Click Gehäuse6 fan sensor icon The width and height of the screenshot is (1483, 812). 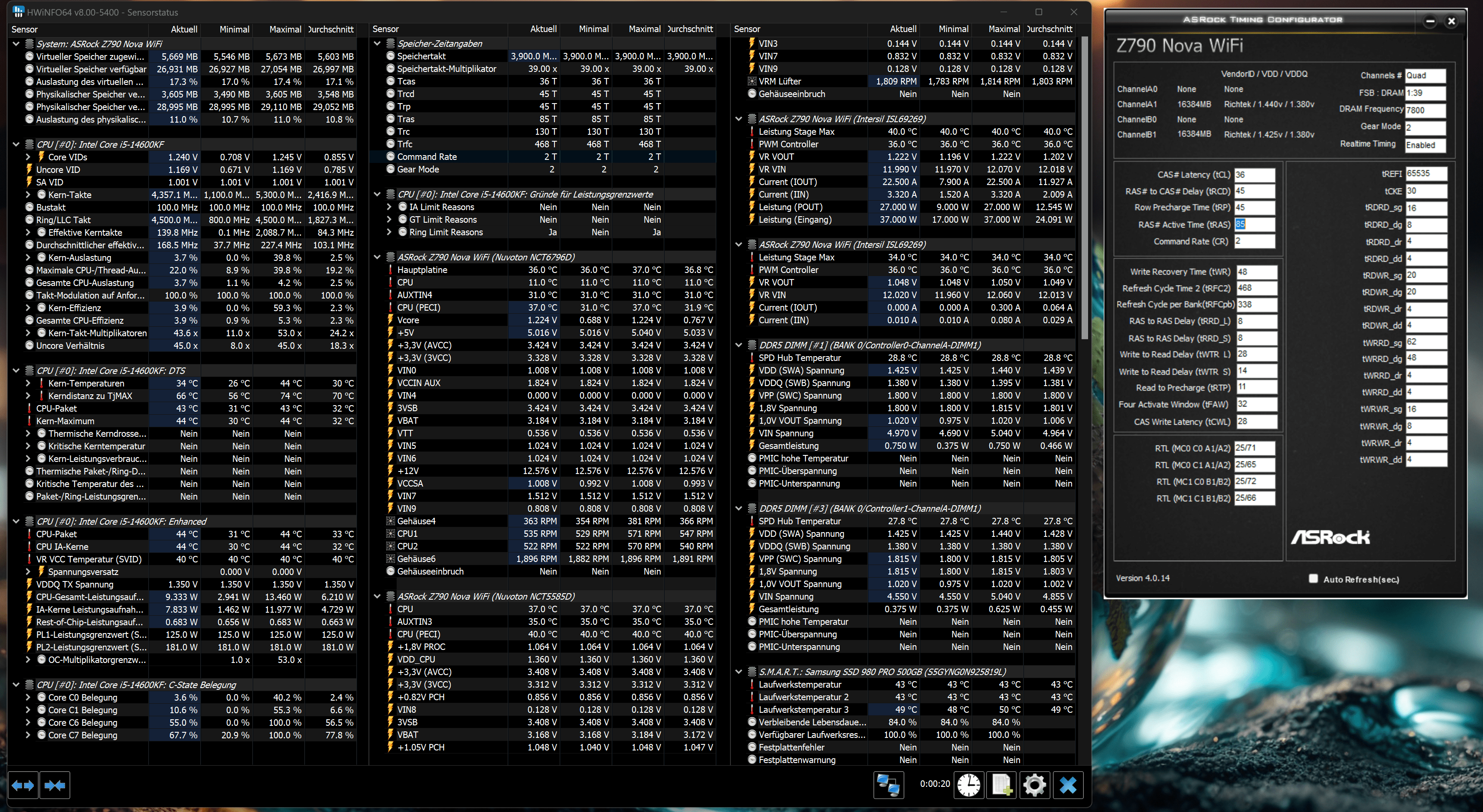tap(390, 559)
